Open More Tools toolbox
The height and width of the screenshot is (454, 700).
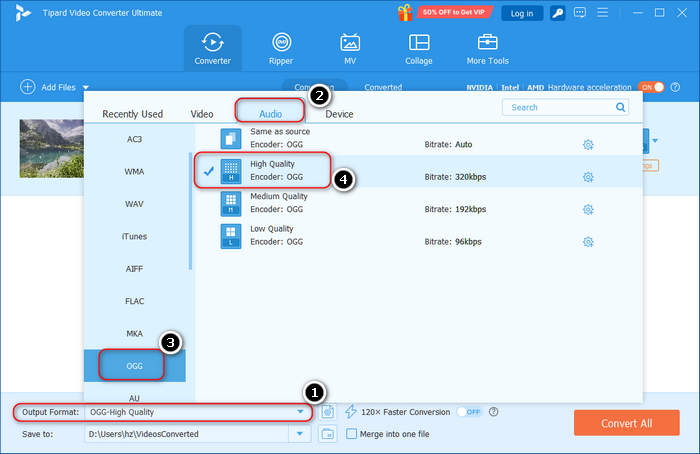(488, 48)
